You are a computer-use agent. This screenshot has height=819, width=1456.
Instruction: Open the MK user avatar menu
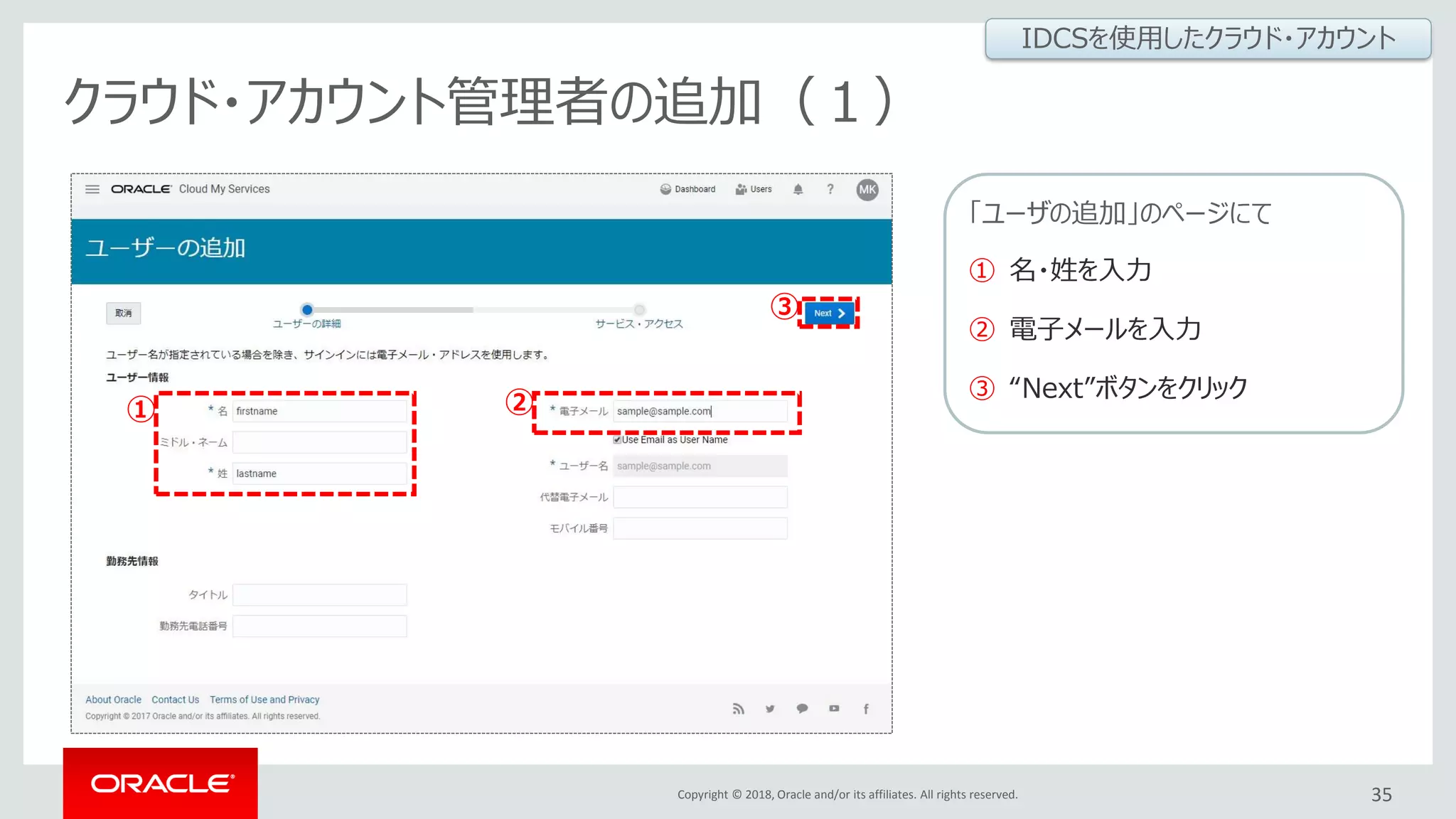click(x=867, y=189)
